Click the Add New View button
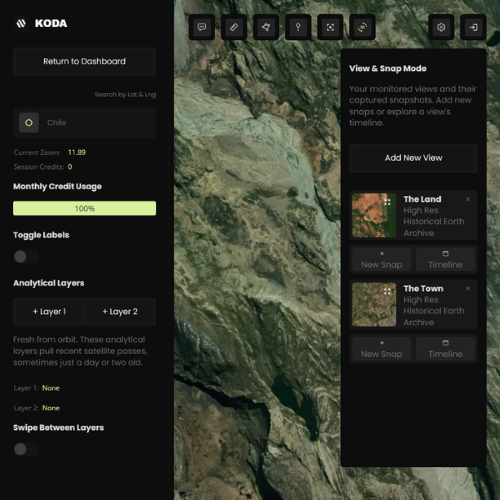Viewport: 500px width, 500px height. [x=413, y=158]
